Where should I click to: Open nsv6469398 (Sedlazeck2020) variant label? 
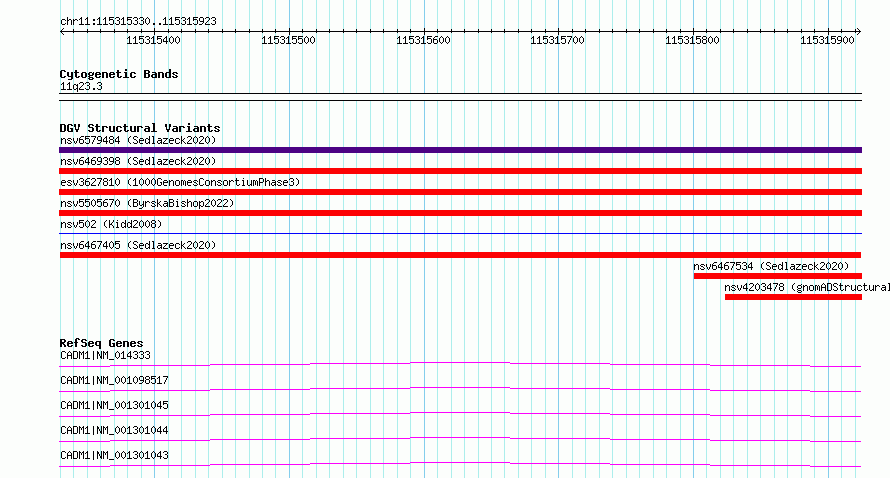pos(138,161)
